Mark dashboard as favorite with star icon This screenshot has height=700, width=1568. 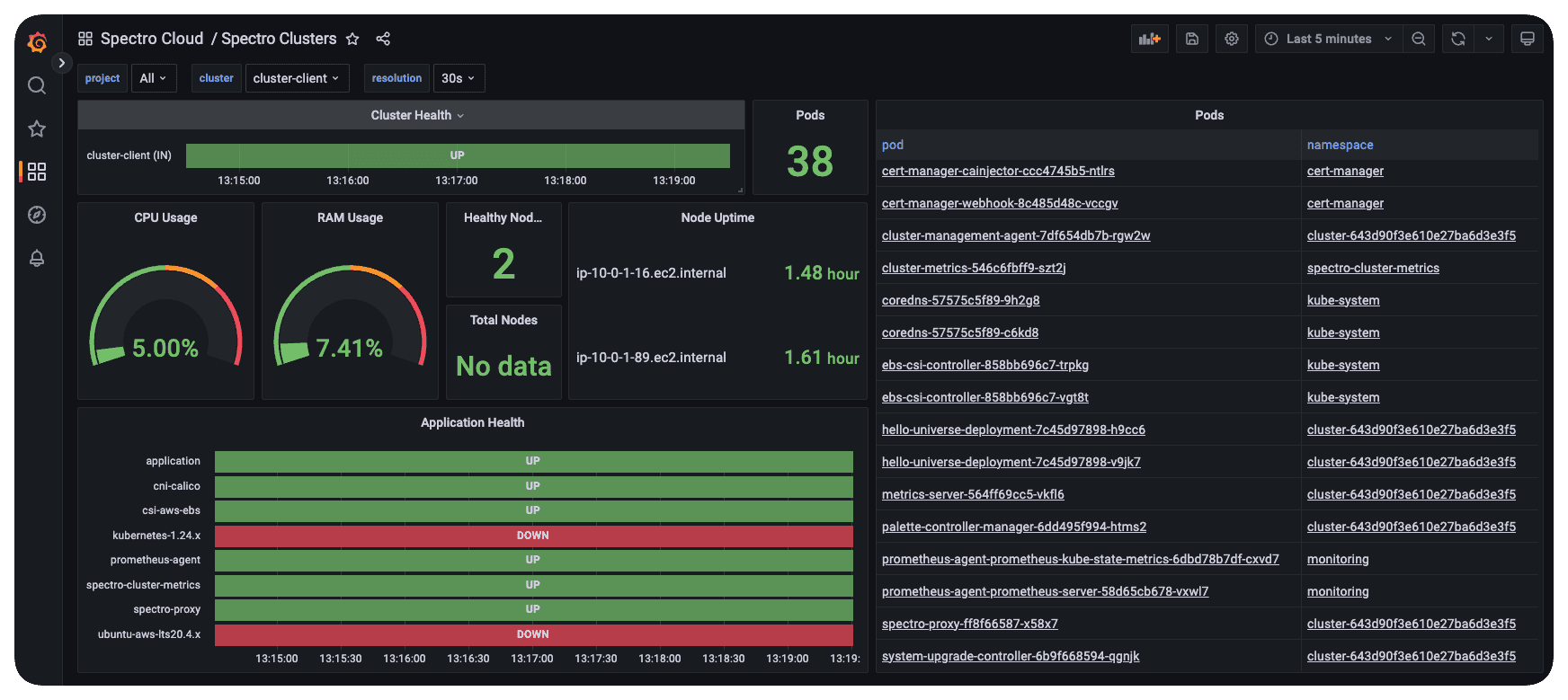[352, 39]
